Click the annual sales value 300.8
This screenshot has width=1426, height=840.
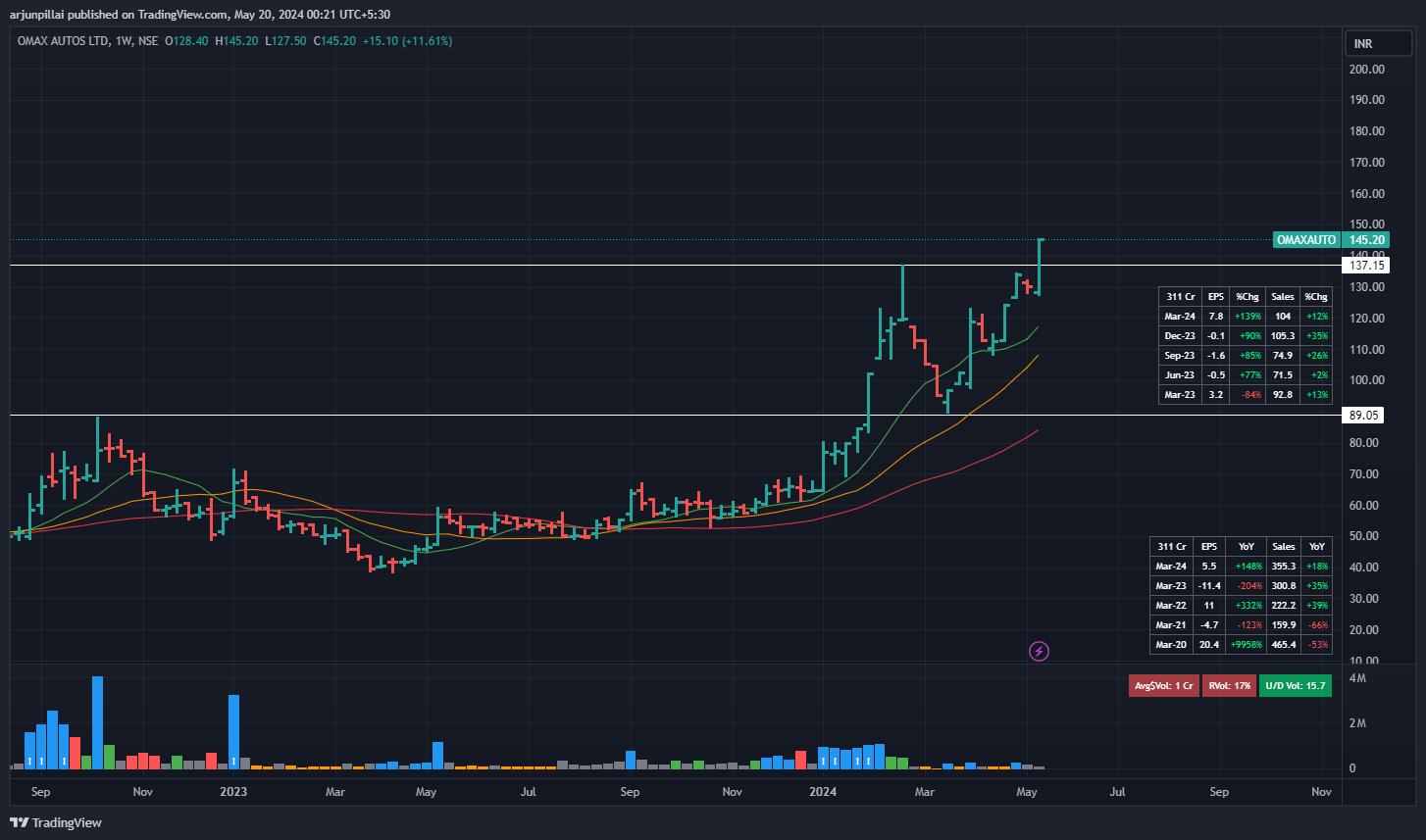pos(1283,586)
